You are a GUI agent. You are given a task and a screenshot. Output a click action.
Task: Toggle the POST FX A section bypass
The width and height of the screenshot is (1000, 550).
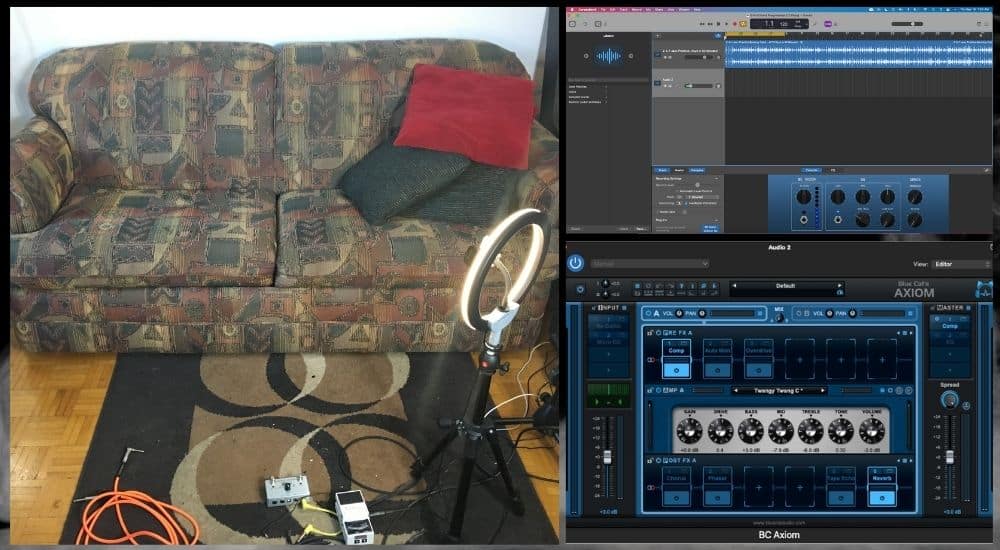click(658, 460)
